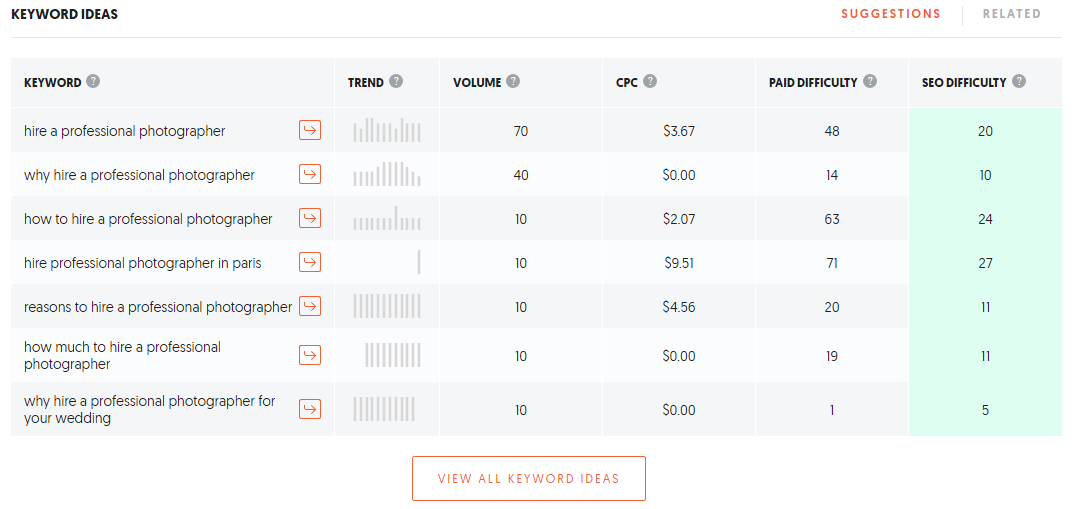The height and width of the screenshot is (509, 1077).
Task: Open arrow icon for wedding photographer keyword
Action: pyautogui.click(x=310, y=409)
